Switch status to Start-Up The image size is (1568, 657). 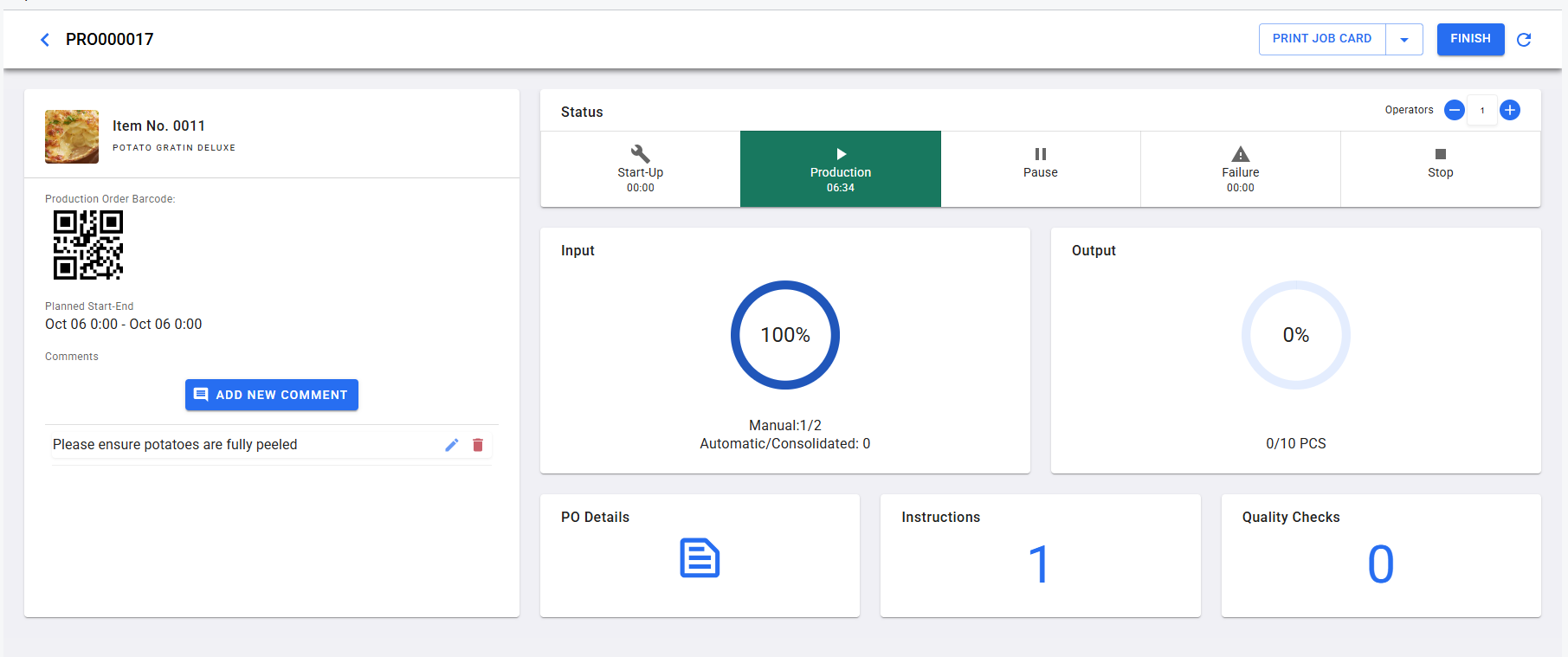(x=641, y=169)
